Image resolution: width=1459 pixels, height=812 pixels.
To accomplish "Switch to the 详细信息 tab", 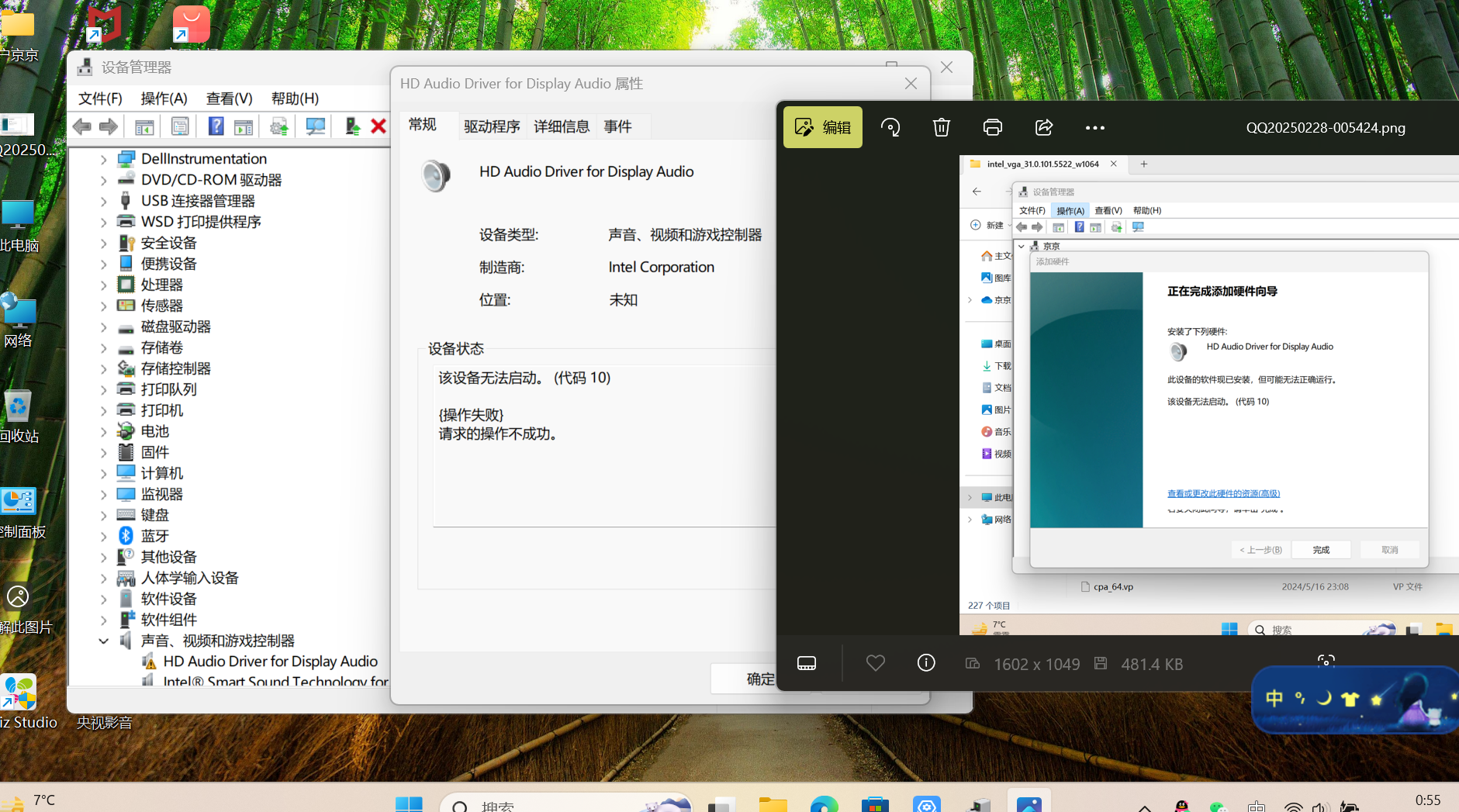I will [562, 126].
